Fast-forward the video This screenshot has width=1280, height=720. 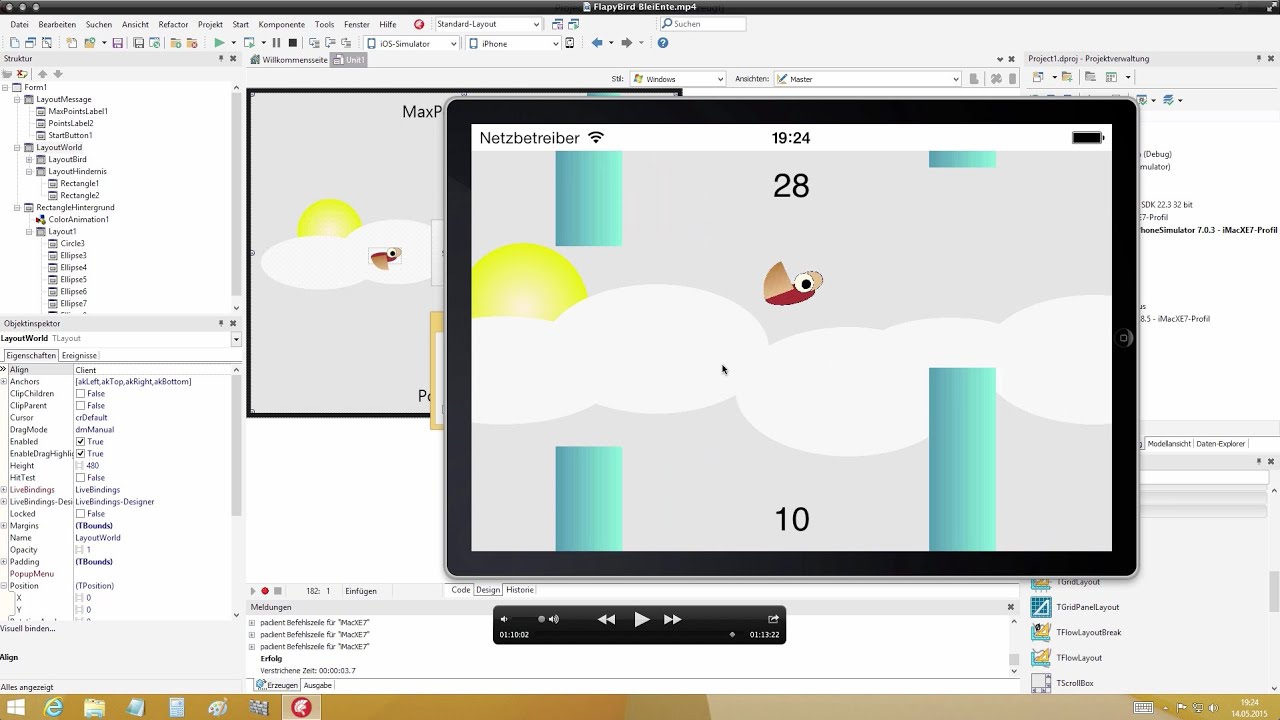click(673, 619)
